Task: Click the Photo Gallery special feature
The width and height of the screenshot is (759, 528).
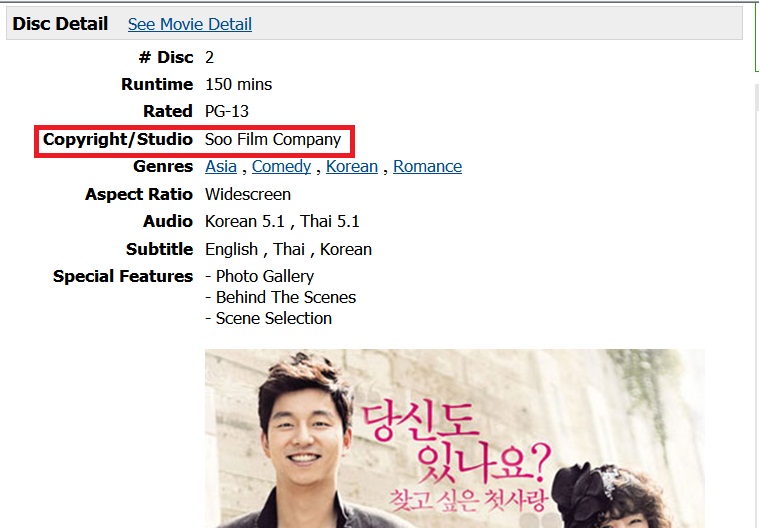Action: point(259,276)
